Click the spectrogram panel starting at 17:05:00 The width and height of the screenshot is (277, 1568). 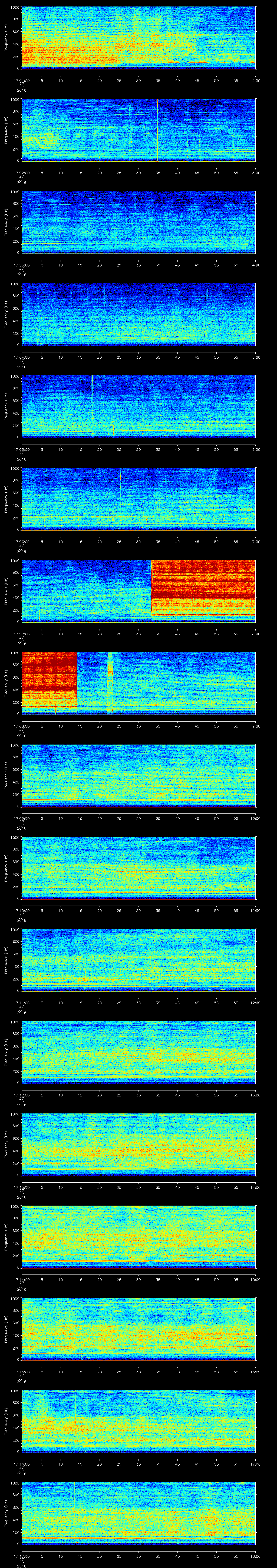click(x=138, y=407)
